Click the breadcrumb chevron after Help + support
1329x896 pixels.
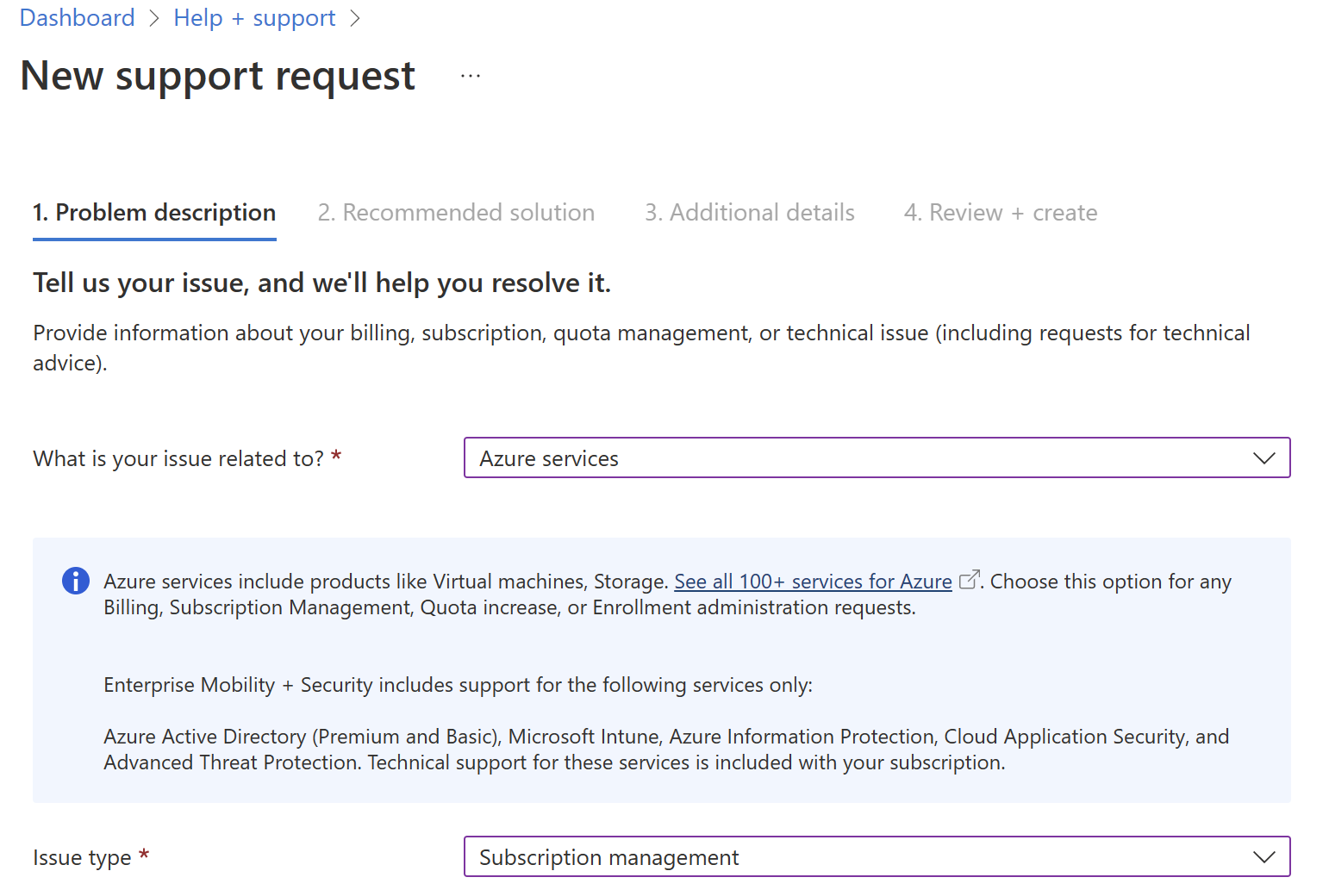pyautogui.click(x=356, y=17)
